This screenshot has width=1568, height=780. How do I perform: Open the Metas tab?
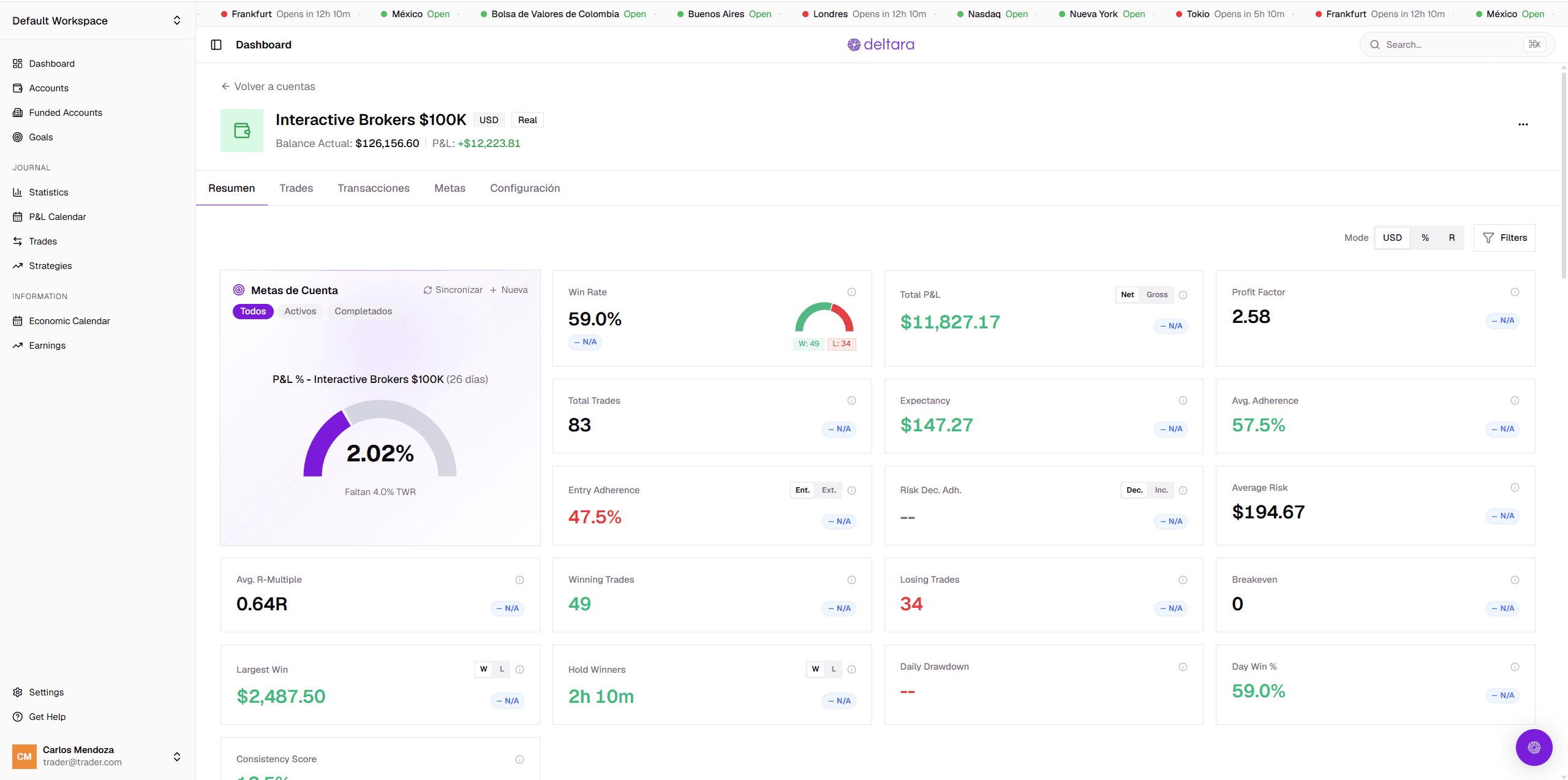coord(450,188)
